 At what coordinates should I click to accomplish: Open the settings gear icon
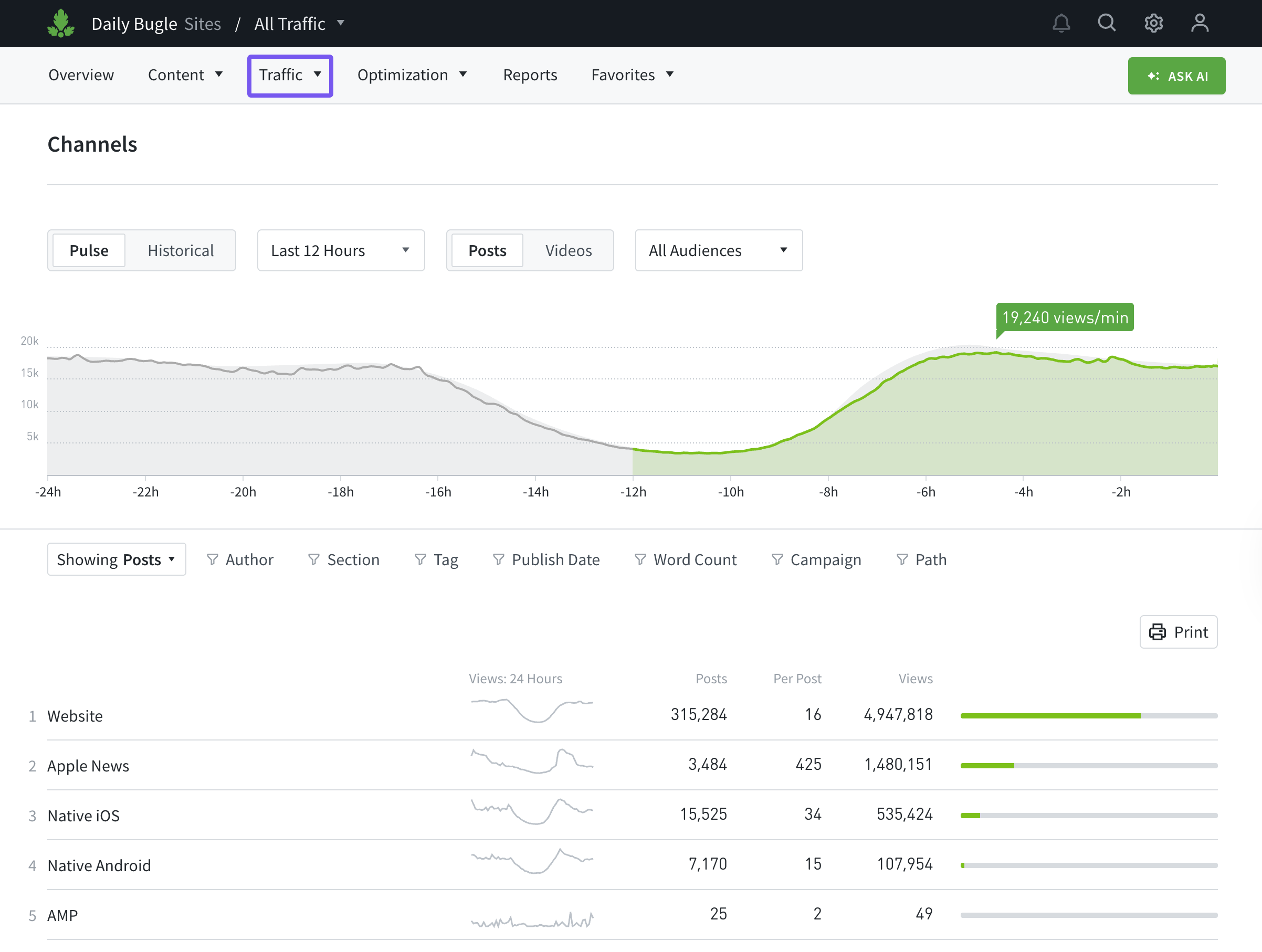[1153, 24]
